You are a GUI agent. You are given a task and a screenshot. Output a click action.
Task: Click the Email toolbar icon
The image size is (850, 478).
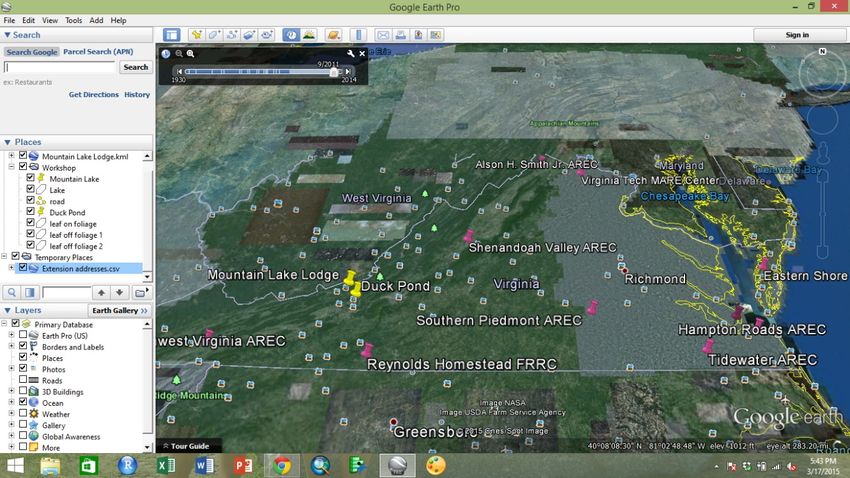click(383, 35)
